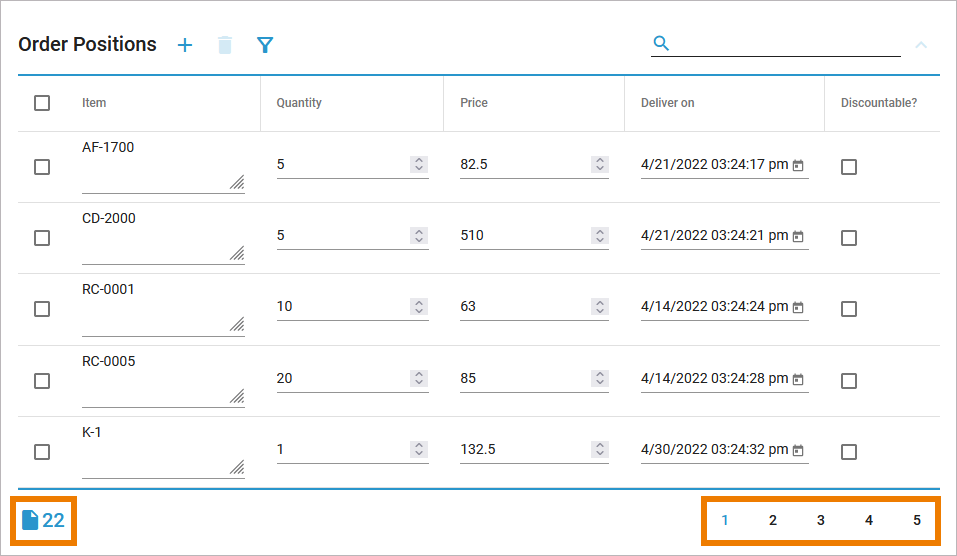
Task: Sort by the Item column header
Action: pyautogui.click(x=94, y=103)
